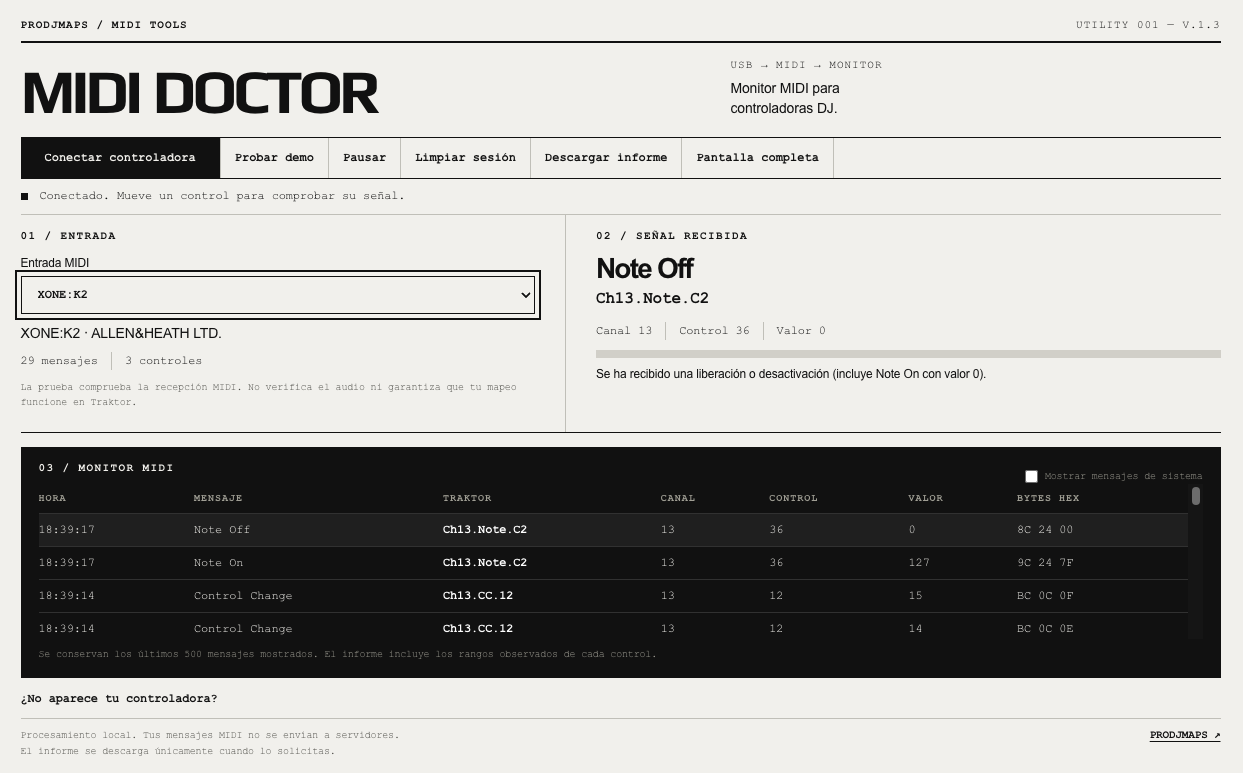Open the Entrada MIDI dropdown showing XONE:K2
Image resolution: width=1243 pixels, height=773 pixels.
[x=279, y=295]
